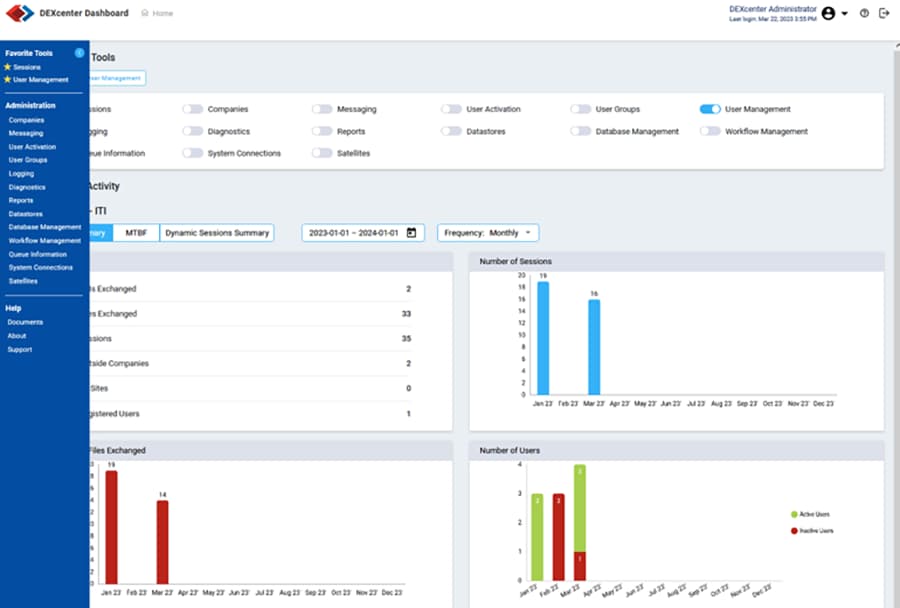The height and width of the screenshot is (608, 900).
Task: Click Mar 23 bar in Number of Sessions
Action: tap(594, 347)
